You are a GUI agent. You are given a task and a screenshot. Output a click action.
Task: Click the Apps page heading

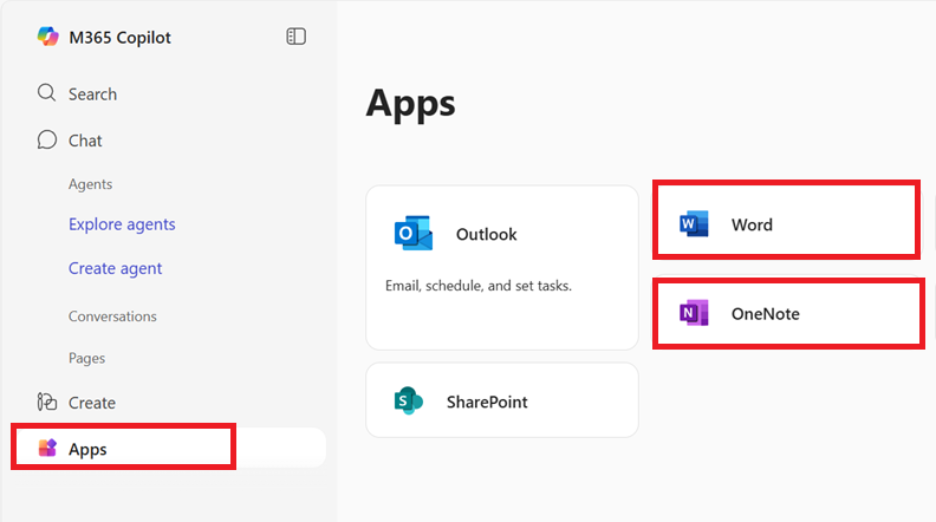click(411, 104)
